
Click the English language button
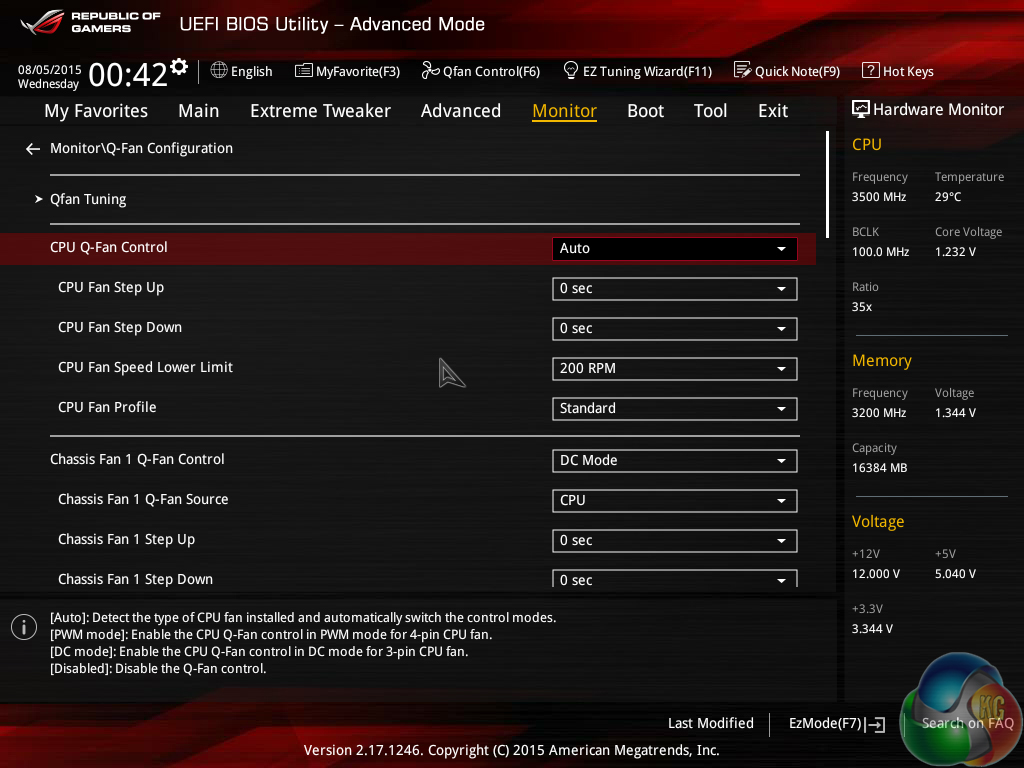coord(242,71)
